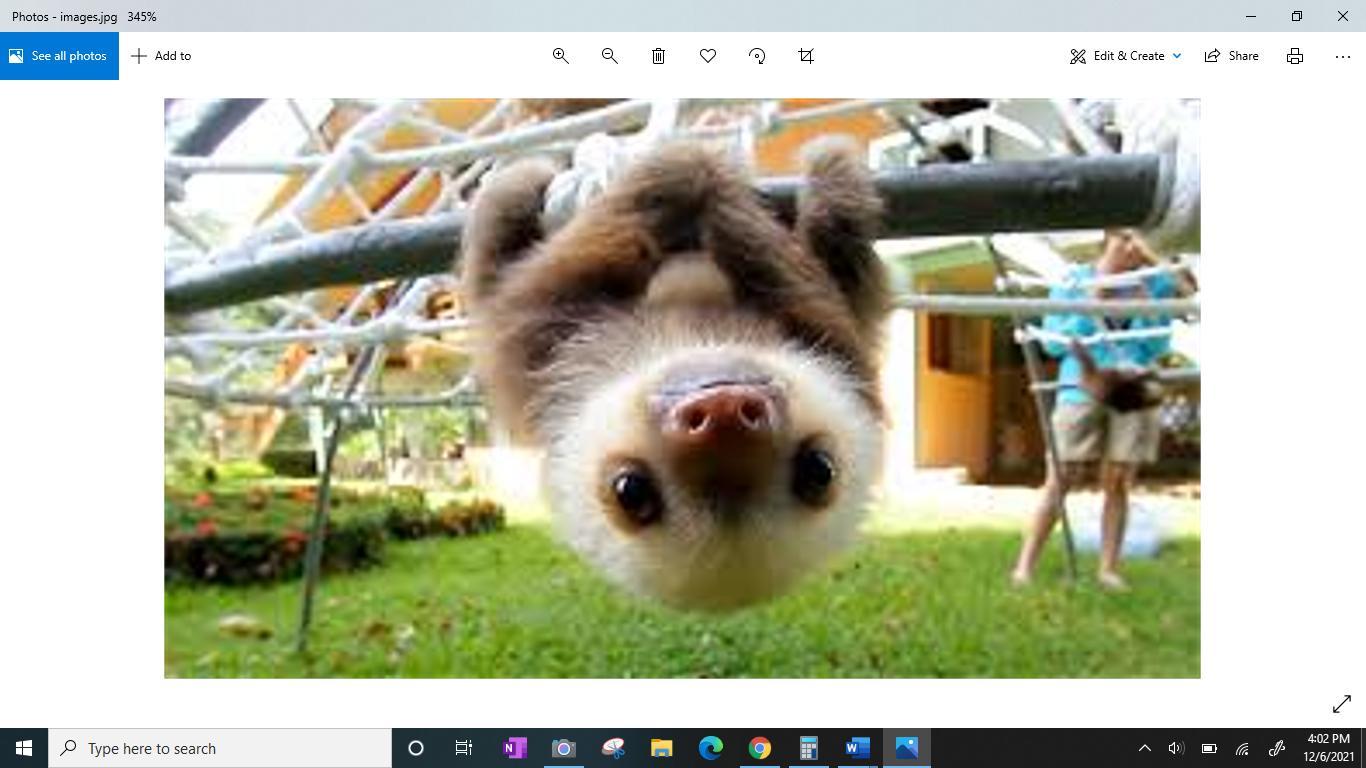Screen dimensions: 1366x768
Task: Open the See more ellipsis menu
Action: pos(1343,56)
